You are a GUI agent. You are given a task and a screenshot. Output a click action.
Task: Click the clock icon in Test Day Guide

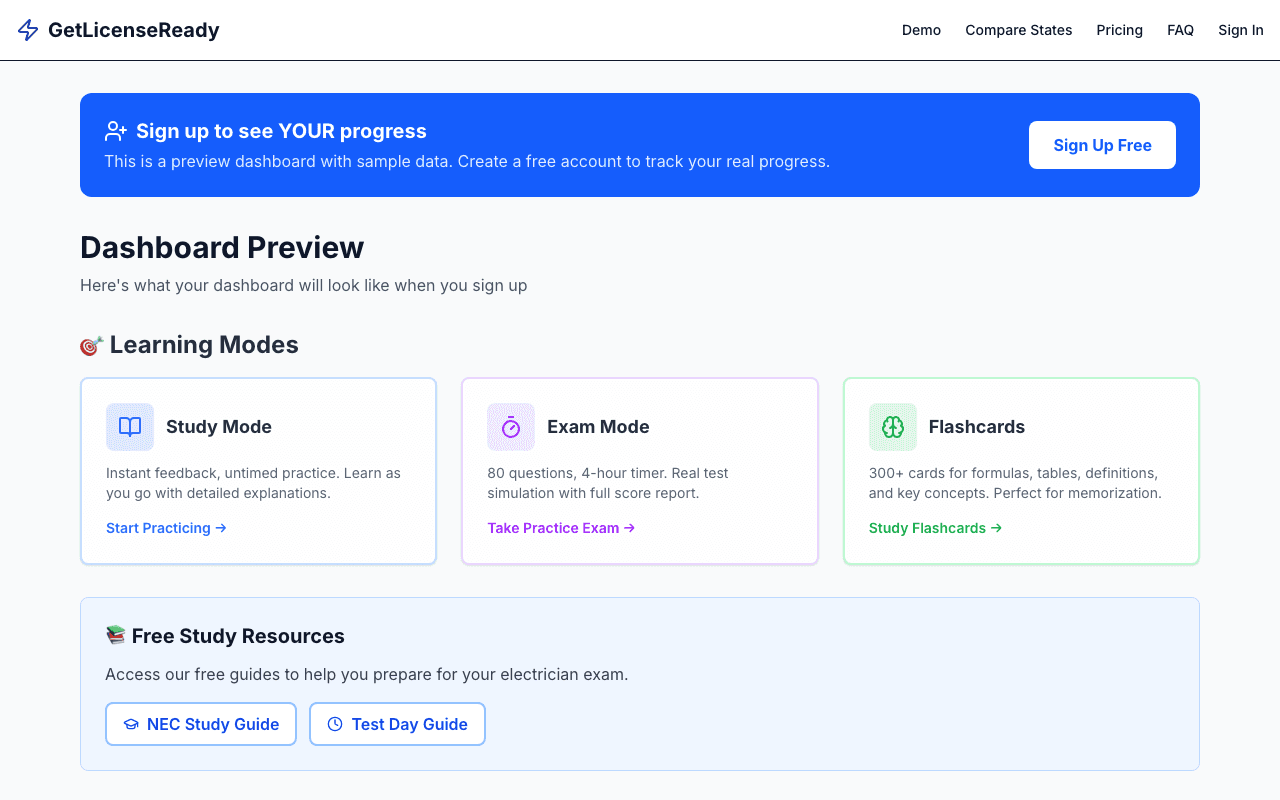(x=335, y=723)
